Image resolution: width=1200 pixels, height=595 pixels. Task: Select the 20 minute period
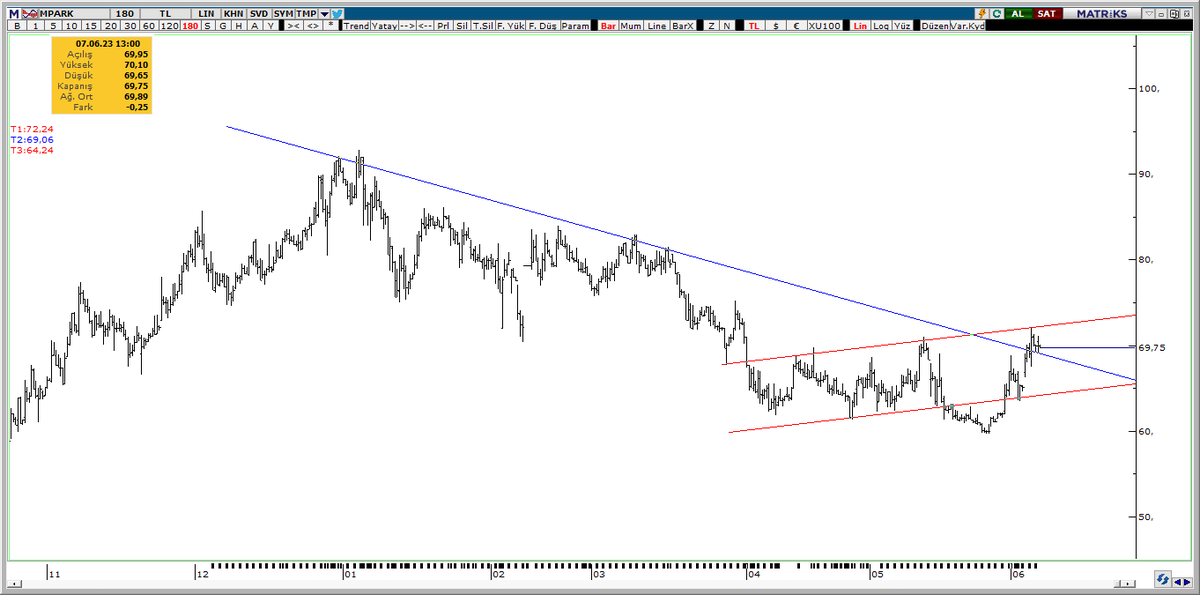click(110, 26)
